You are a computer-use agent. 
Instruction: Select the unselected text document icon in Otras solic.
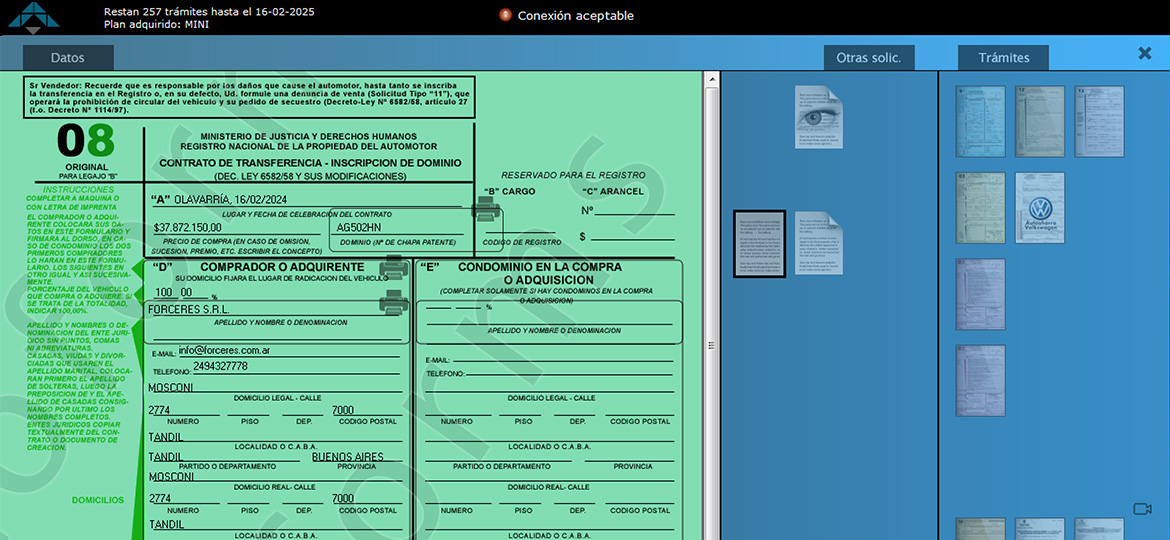point(818,243)
